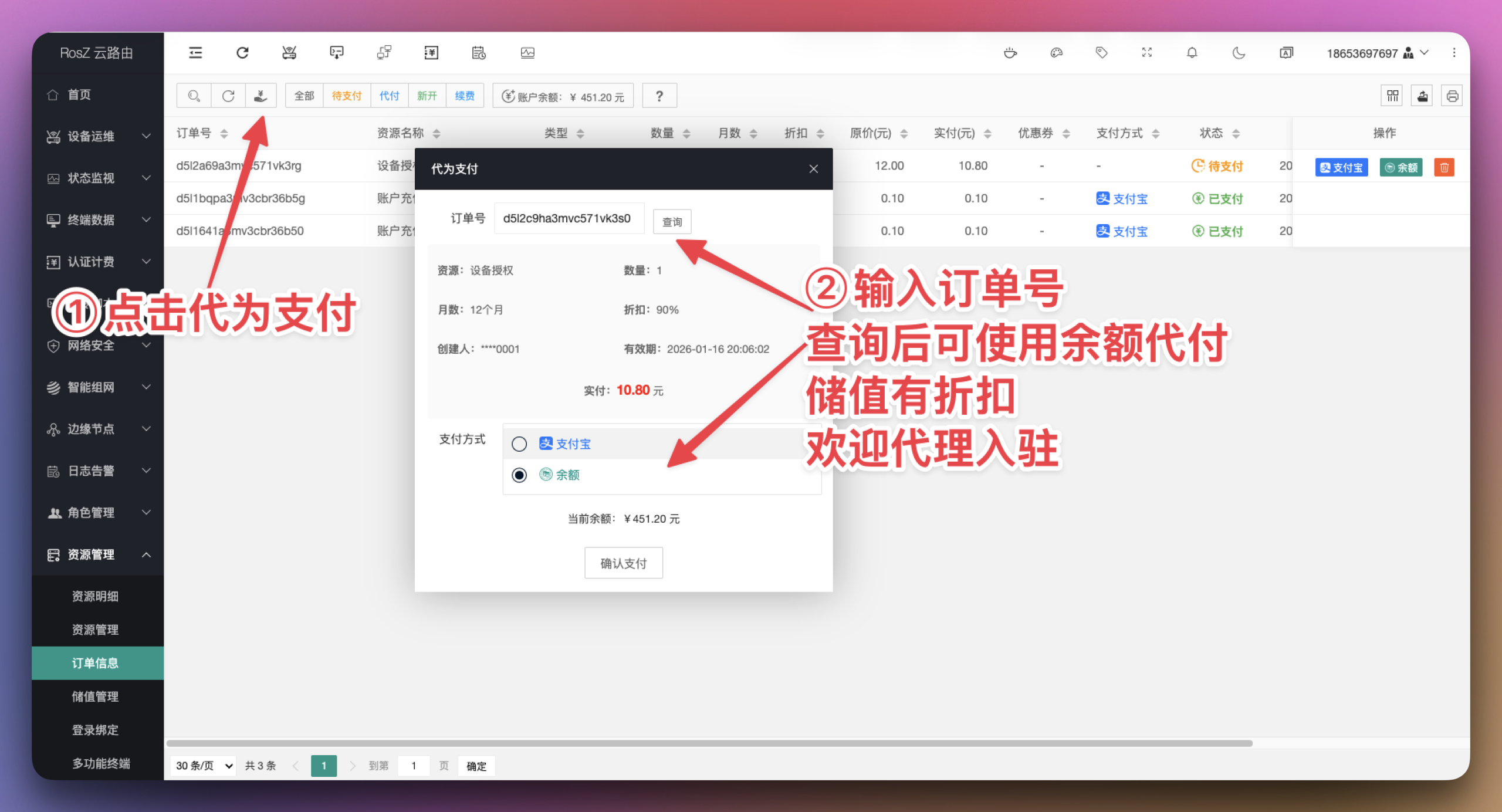Click the search magnifier icon in order toolbar

194,96
